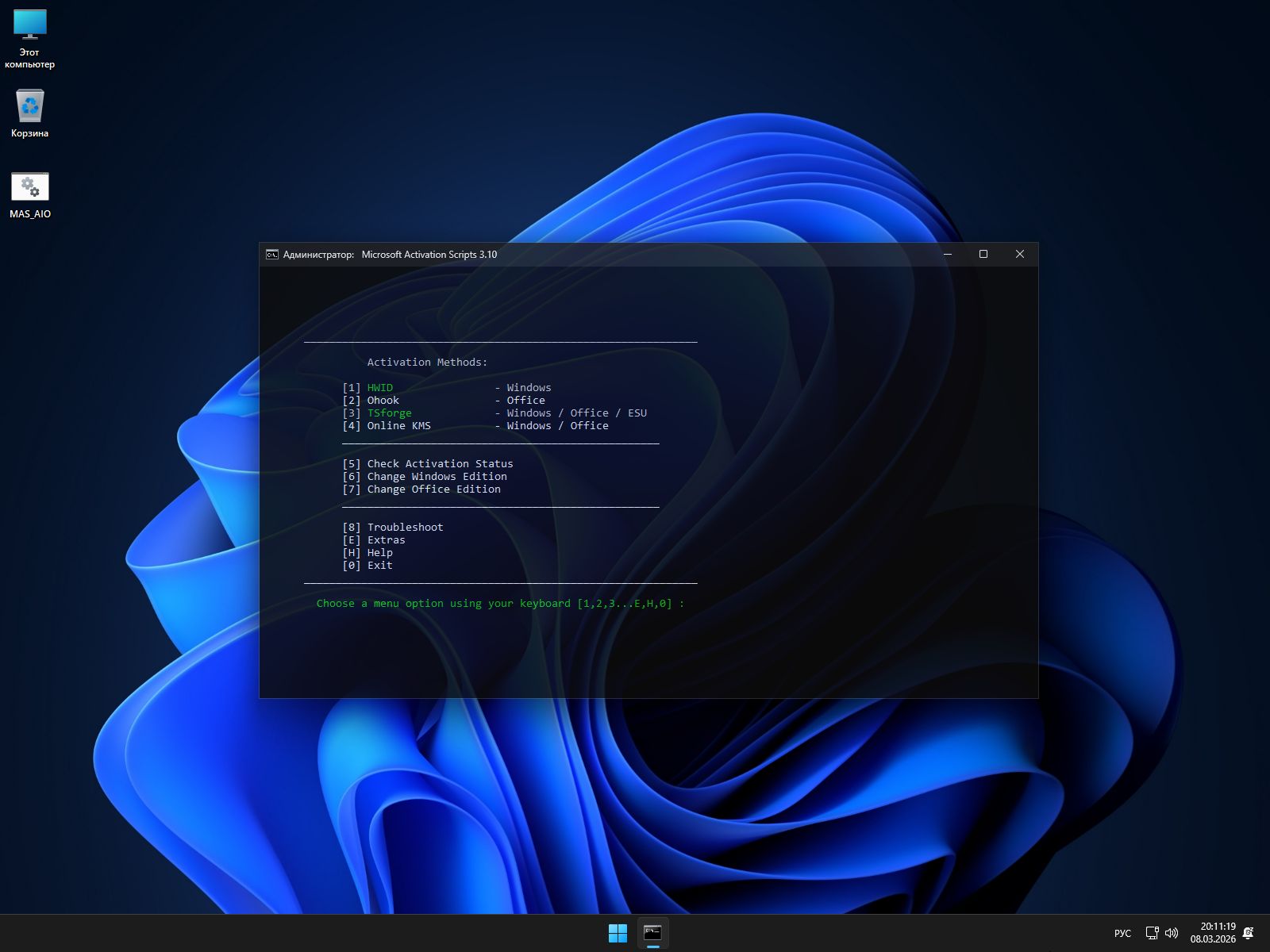Click the console app icon in taskbar

click(x=652, y=933)
